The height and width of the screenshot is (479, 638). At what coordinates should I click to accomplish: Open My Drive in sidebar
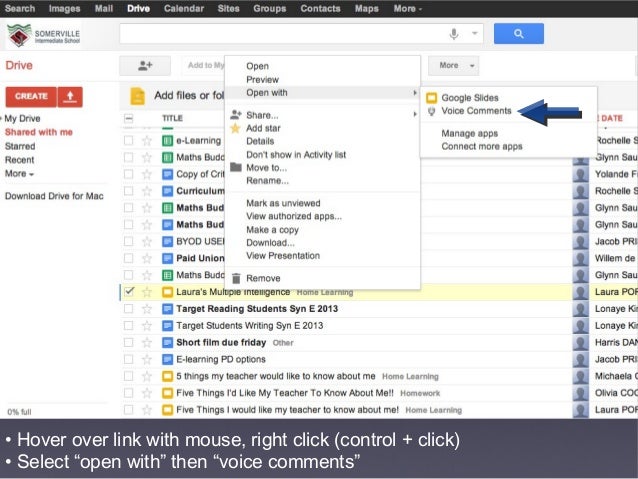(x=22, y=118)
